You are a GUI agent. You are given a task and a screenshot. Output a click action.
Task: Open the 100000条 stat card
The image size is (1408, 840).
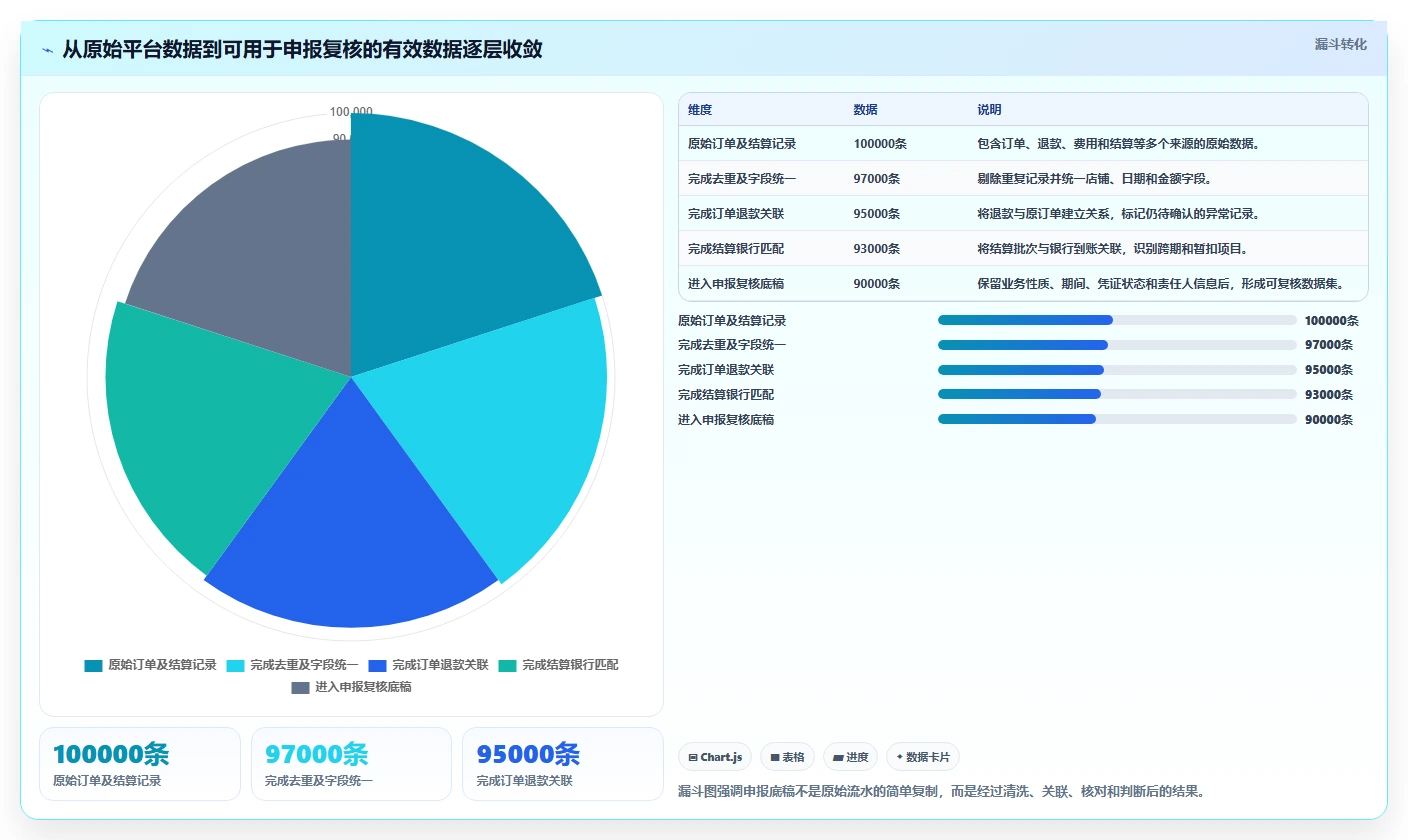point(140,764)
